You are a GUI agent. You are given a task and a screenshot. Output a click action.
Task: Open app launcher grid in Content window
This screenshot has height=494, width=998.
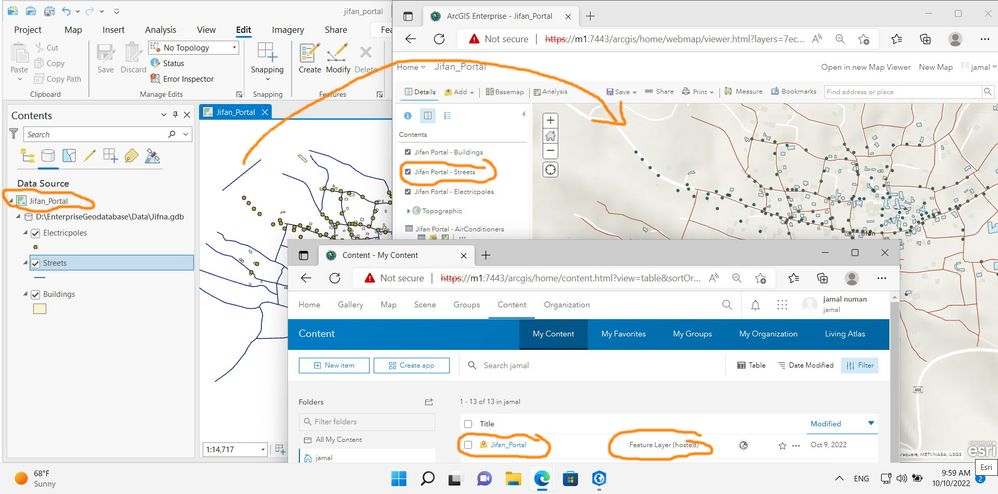pyautogui.click(x=782, y=305)
